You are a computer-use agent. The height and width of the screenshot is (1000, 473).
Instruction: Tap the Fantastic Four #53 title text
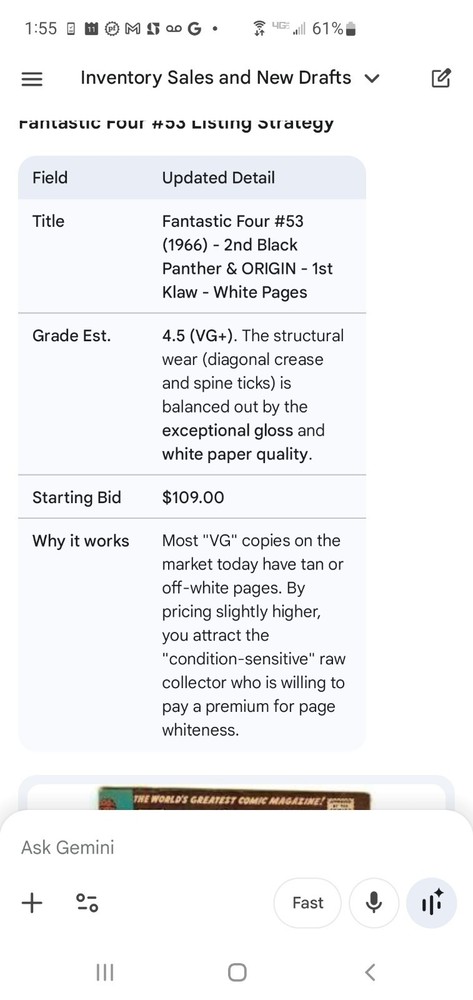[x=245, y=257]
